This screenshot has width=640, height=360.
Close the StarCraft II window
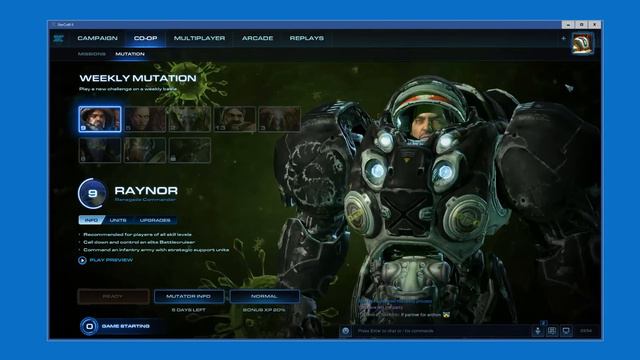(595, 24)
